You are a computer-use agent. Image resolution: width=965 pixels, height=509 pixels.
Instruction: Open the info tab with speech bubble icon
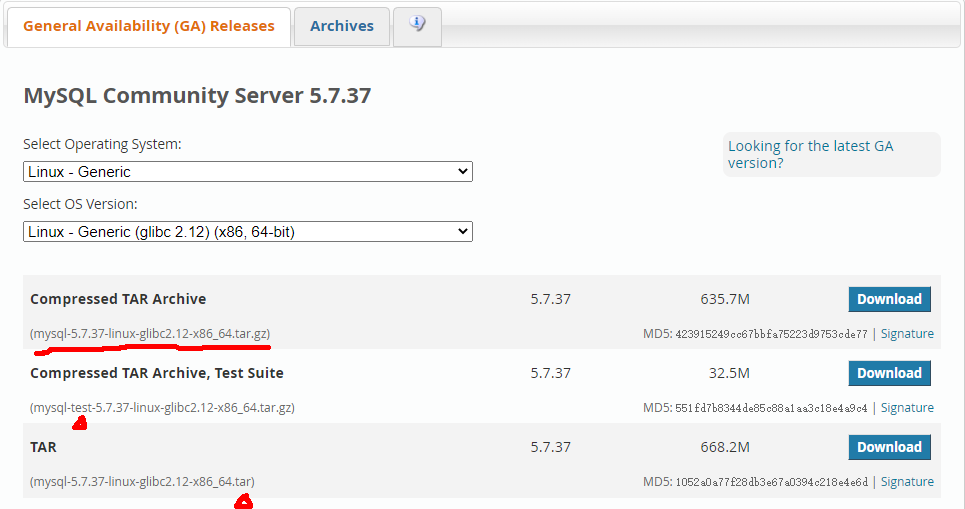pos(417,26)
